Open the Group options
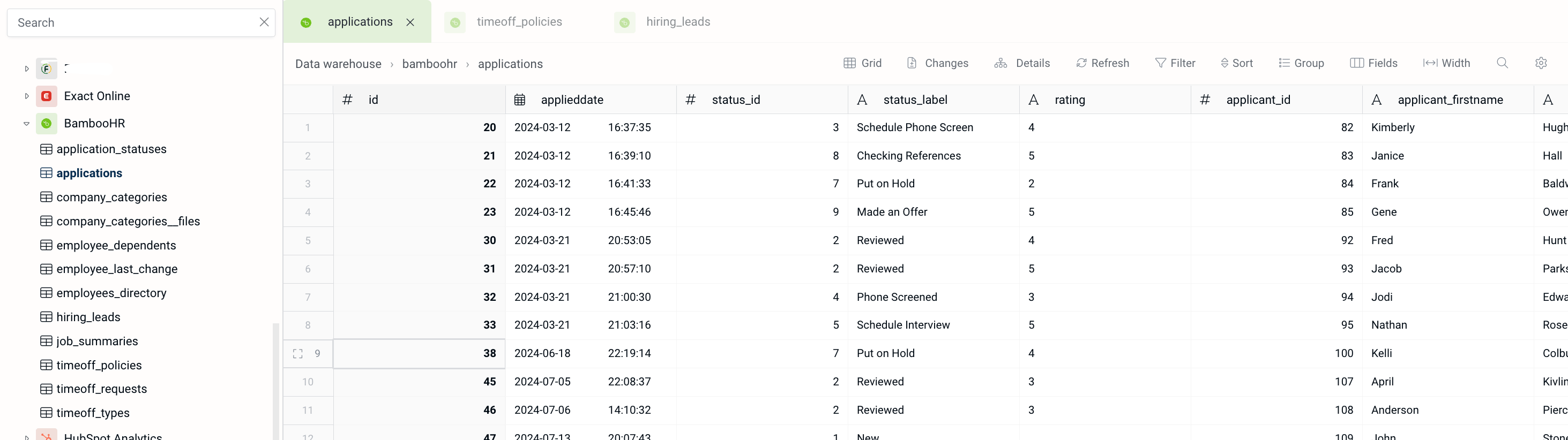1568x440 pixels. tap(1301, 63)
